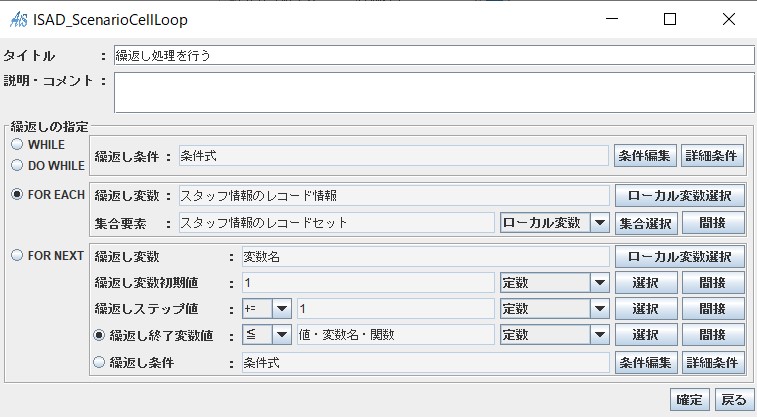Select the FOR NEXT radio button
Screen dimensions: 757x417
17,255
